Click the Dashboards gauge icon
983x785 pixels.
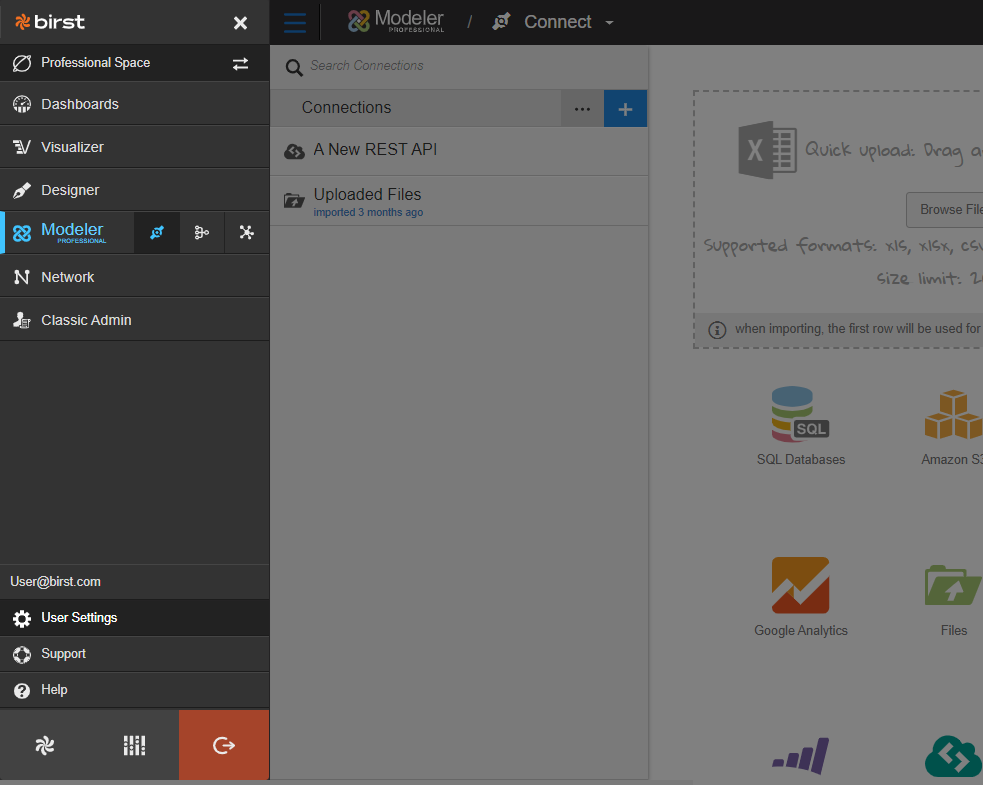pos(22,104)
